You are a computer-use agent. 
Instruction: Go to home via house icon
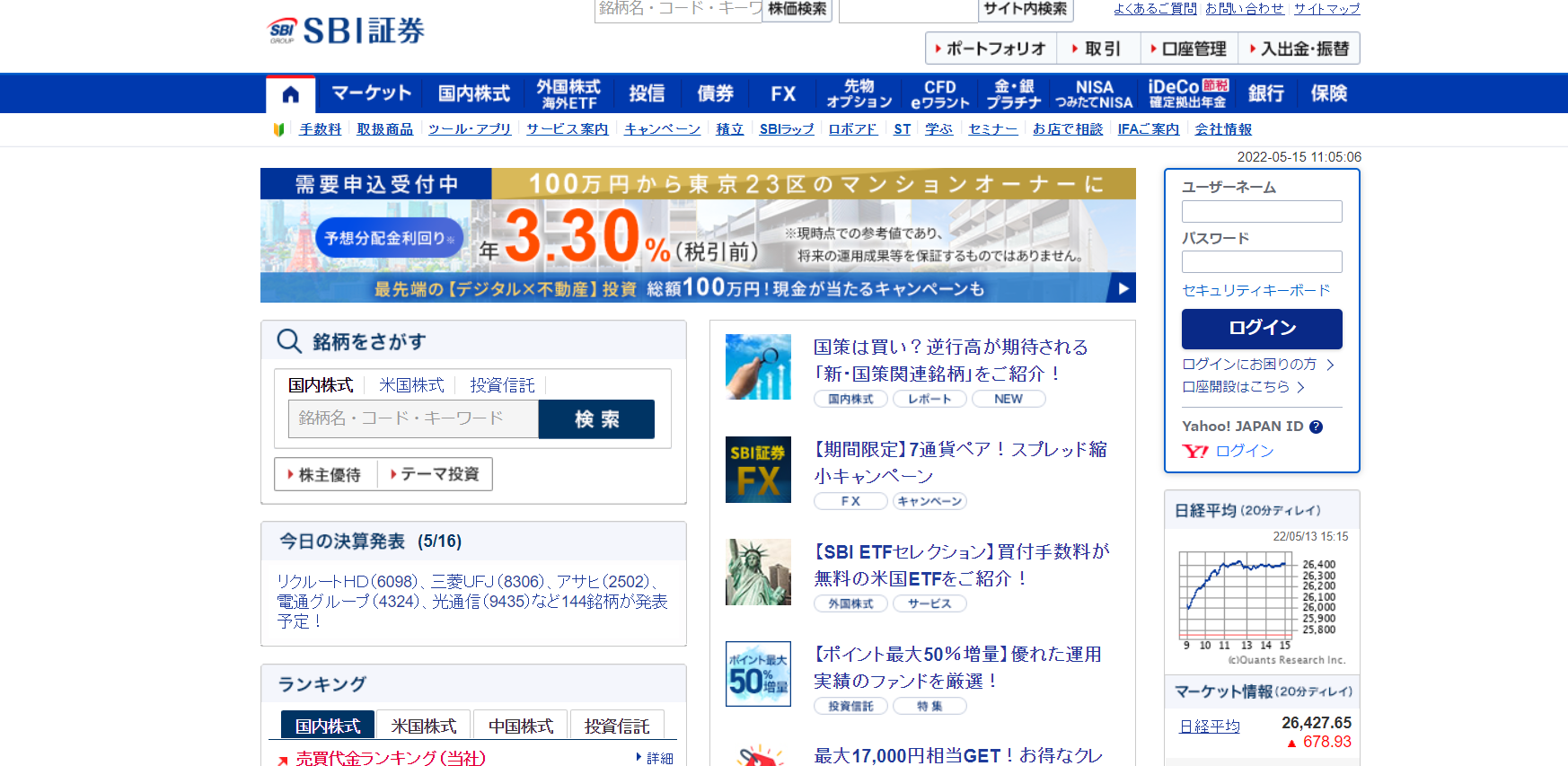tap(290, 93)
